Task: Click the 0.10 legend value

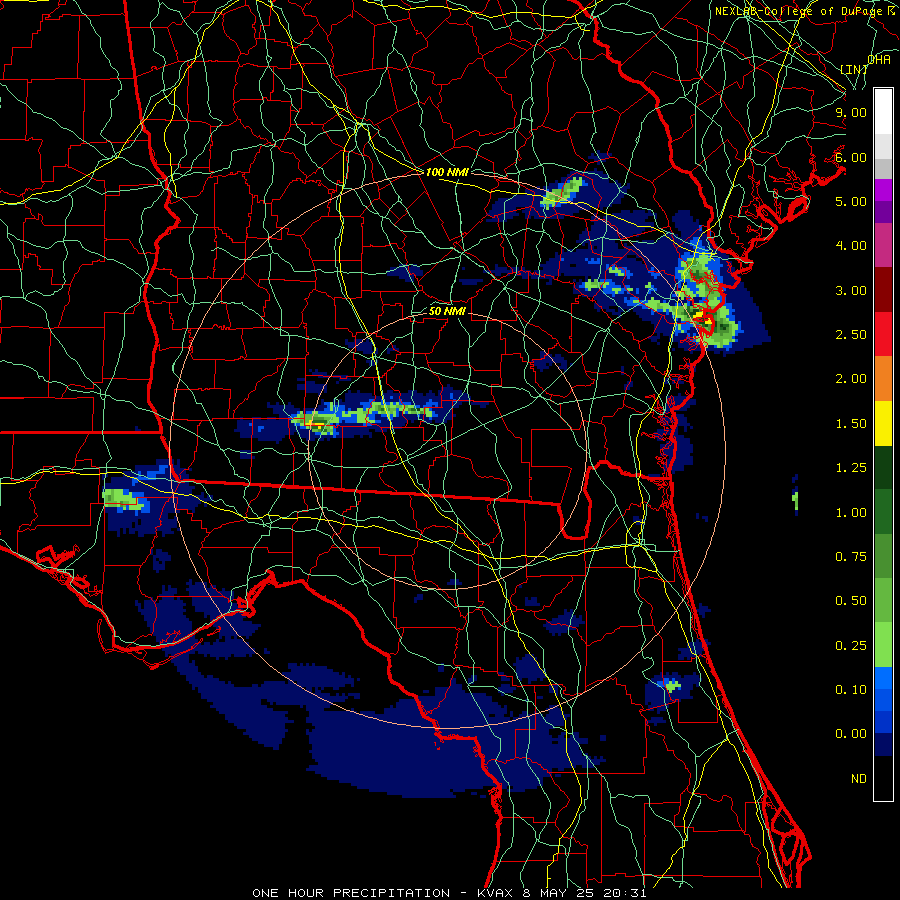Action: [851, 690]
